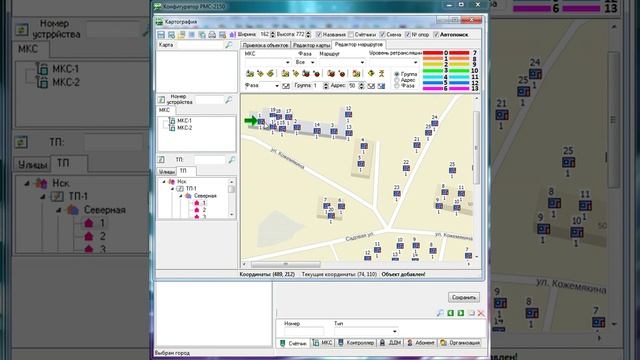Viewport: 640px width, 360px height.
Task: Click the stick figure icon in route toolbar
Action: pyautogui.click(x=382, y=73)
